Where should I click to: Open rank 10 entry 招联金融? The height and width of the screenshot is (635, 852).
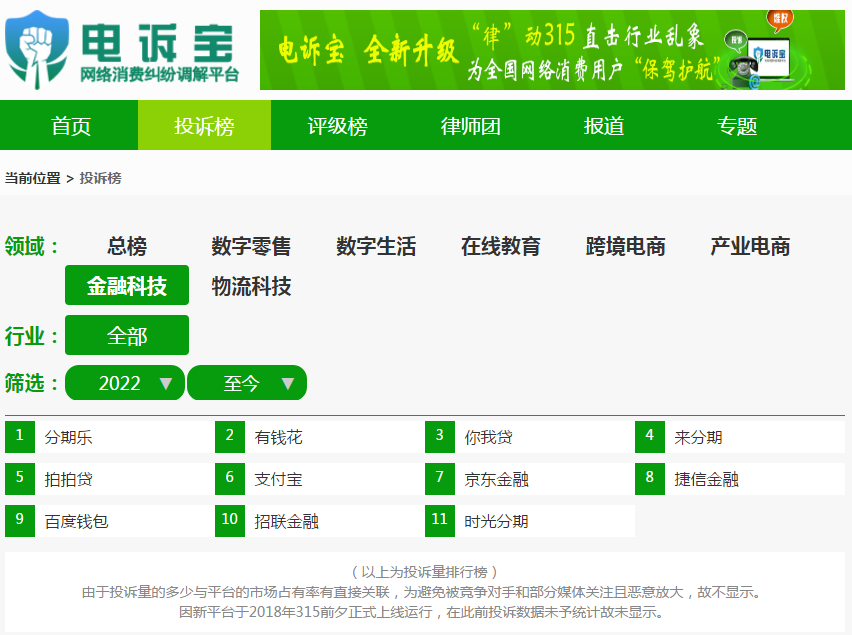(x=320, y=521)
